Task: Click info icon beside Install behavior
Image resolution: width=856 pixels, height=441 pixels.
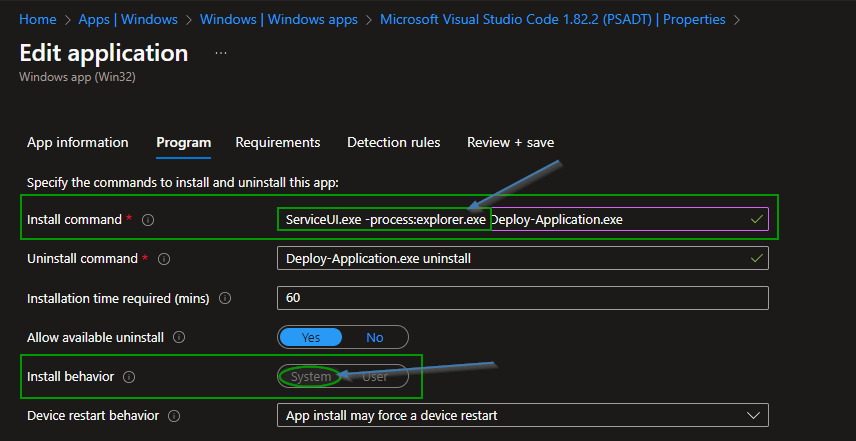Action: [129, 377]
